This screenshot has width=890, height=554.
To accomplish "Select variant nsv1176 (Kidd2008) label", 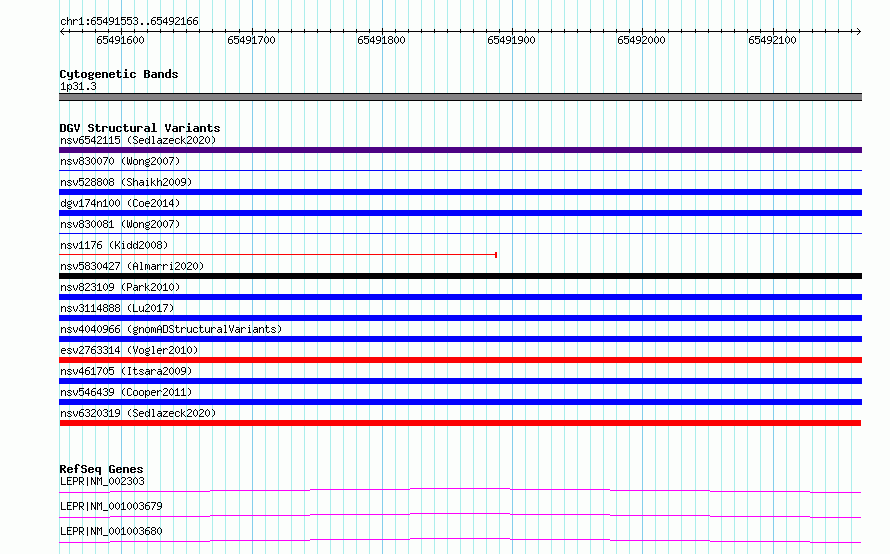I will click(x=114, y=245).
